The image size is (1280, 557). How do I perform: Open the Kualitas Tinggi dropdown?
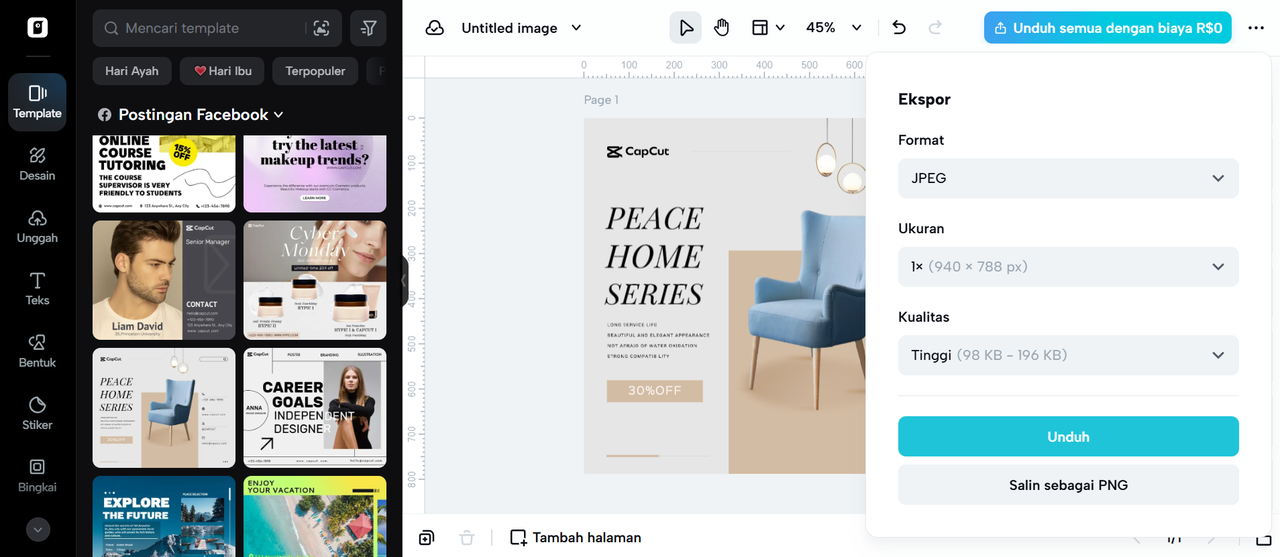pyautogui.click(x=1068, y=355)
